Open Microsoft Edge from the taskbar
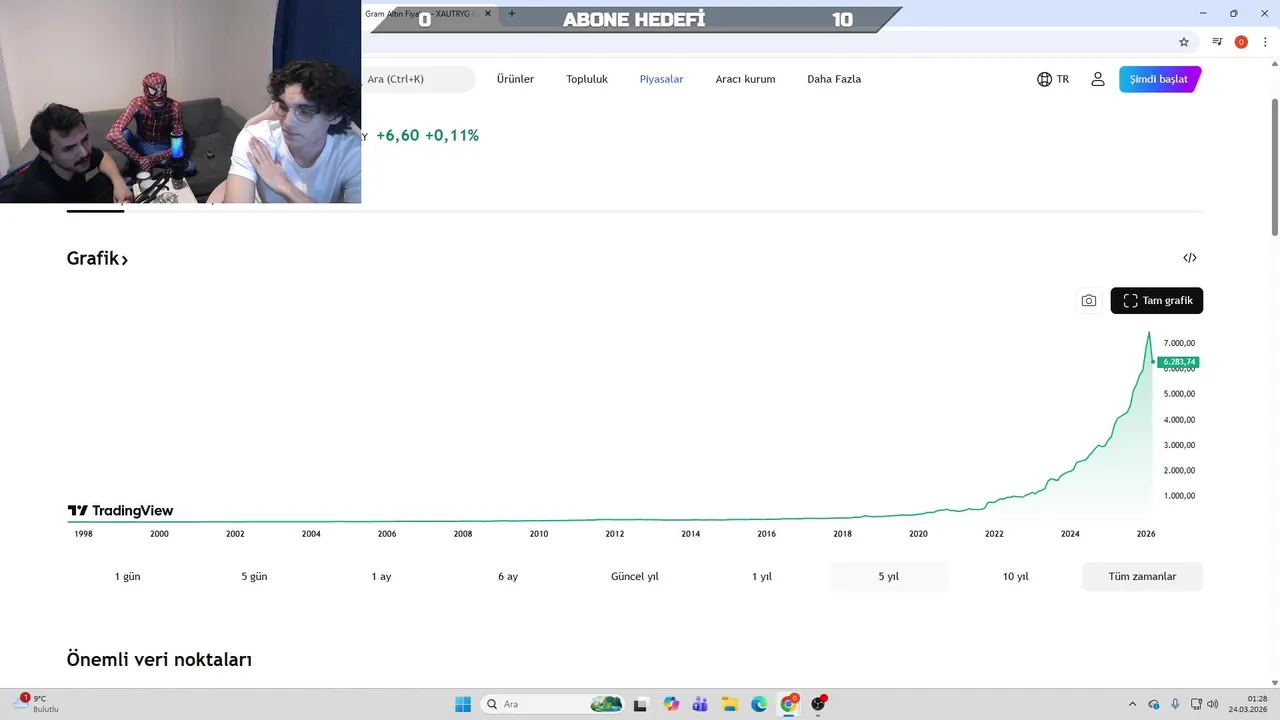Image resolution: width=1280 pixels, height=720 pixels. (x=759, y=704)
